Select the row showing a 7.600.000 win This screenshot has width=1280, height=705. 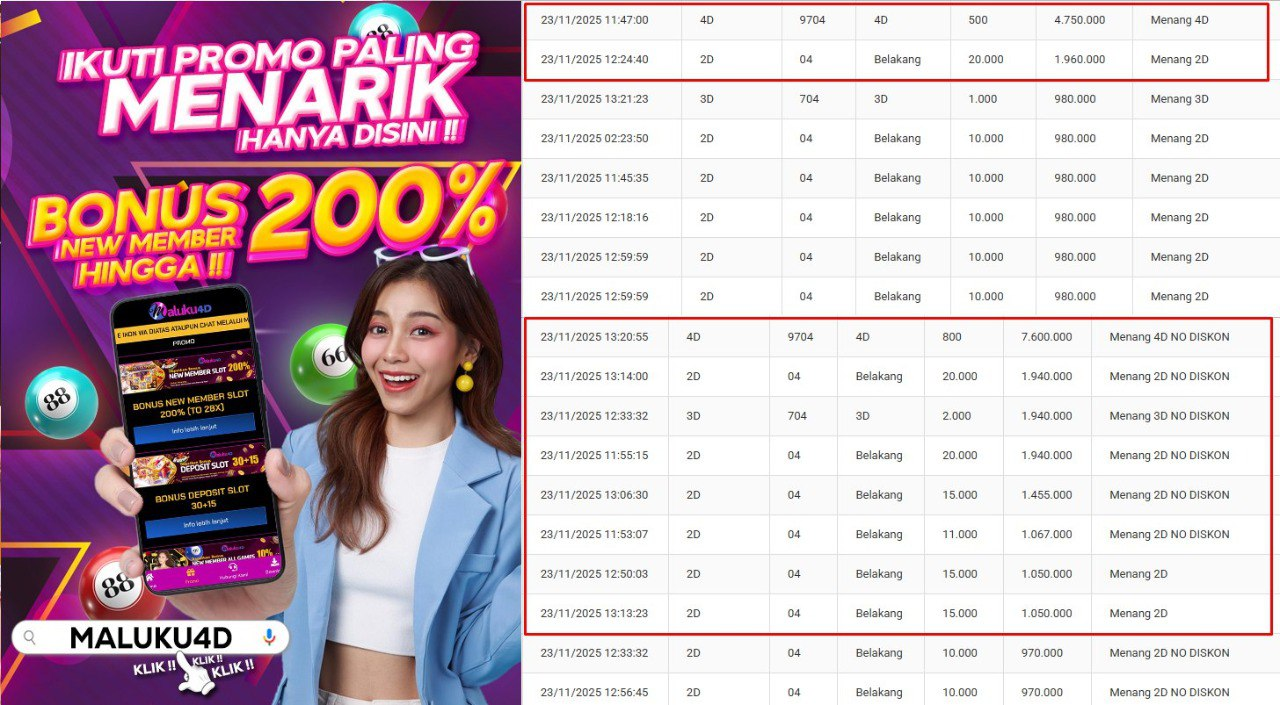(x=897, y=337)
